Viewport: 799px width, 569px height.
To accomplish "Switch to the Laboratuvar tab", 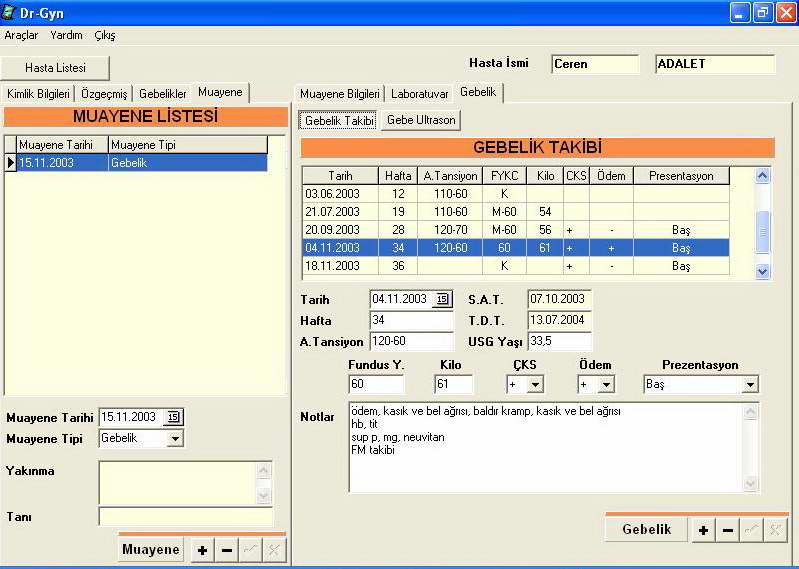I will (x=419, y=93).
